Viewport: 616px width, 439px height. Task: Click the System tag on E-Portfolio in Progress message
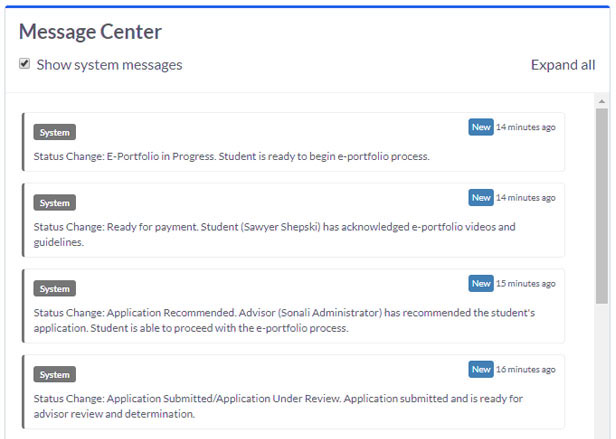click(55, 132)
